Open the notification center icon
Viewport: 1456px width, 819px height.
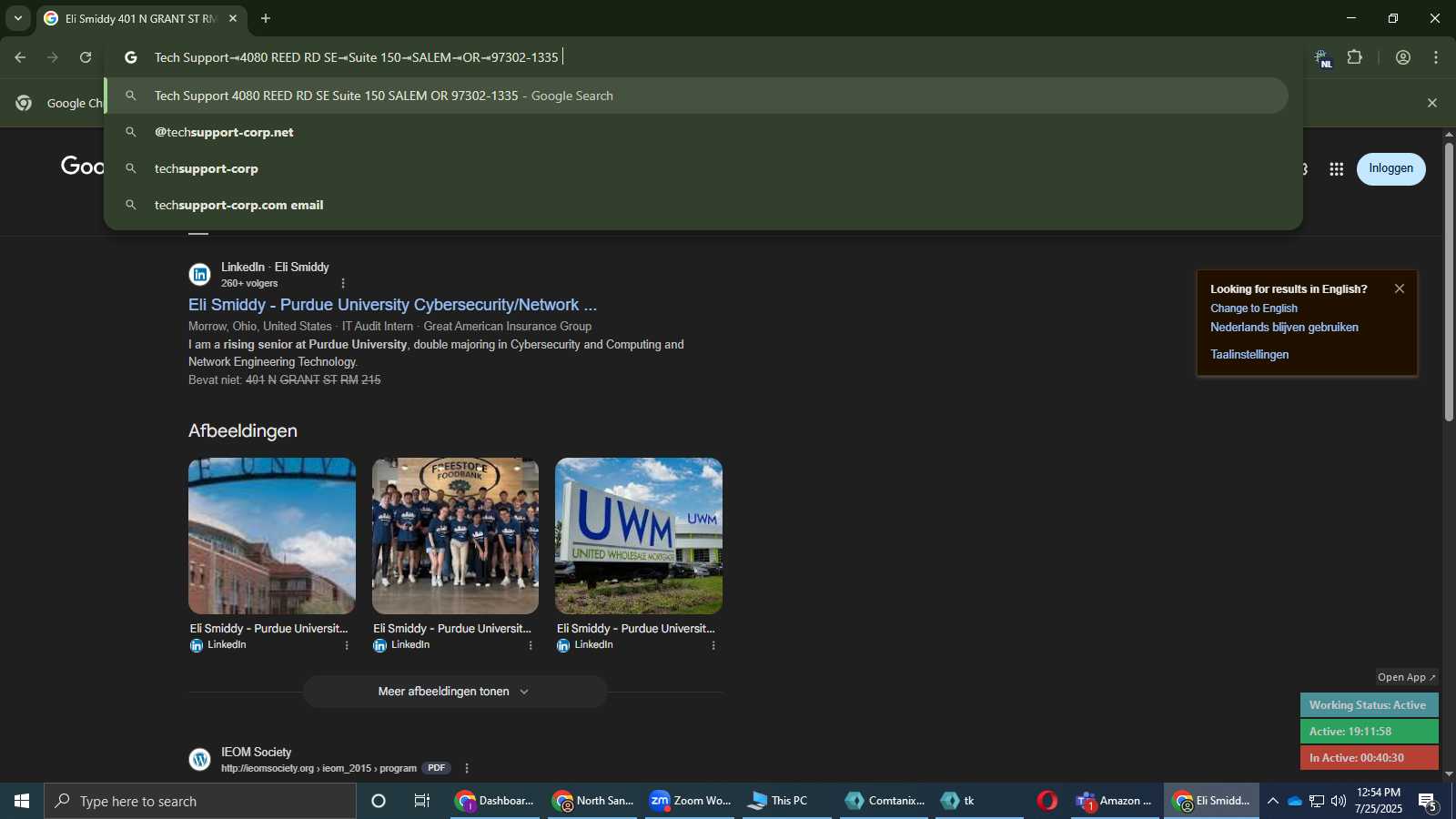(1428, 802)
